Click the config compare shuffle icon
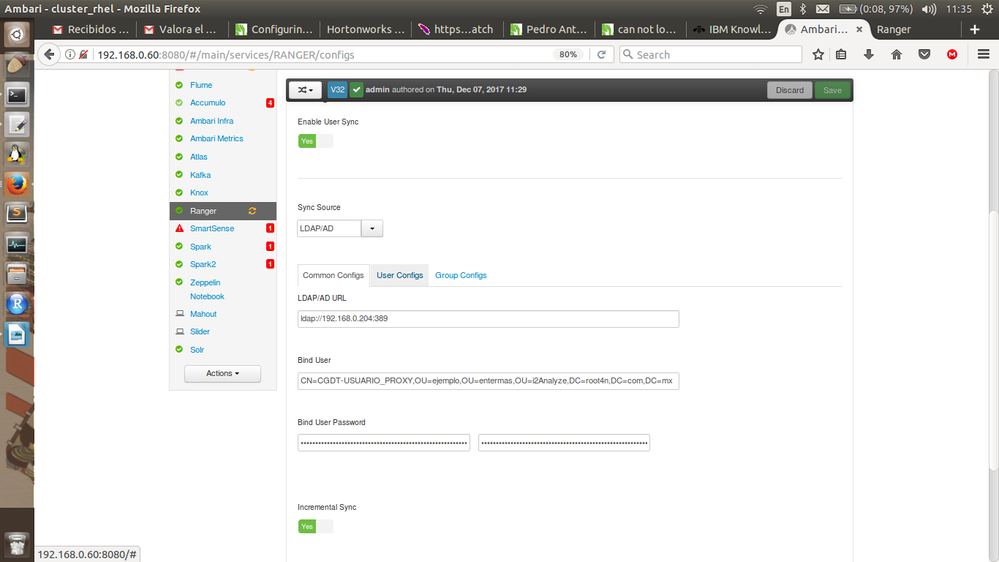Screen dimensions: 999x562 point(305,90)
